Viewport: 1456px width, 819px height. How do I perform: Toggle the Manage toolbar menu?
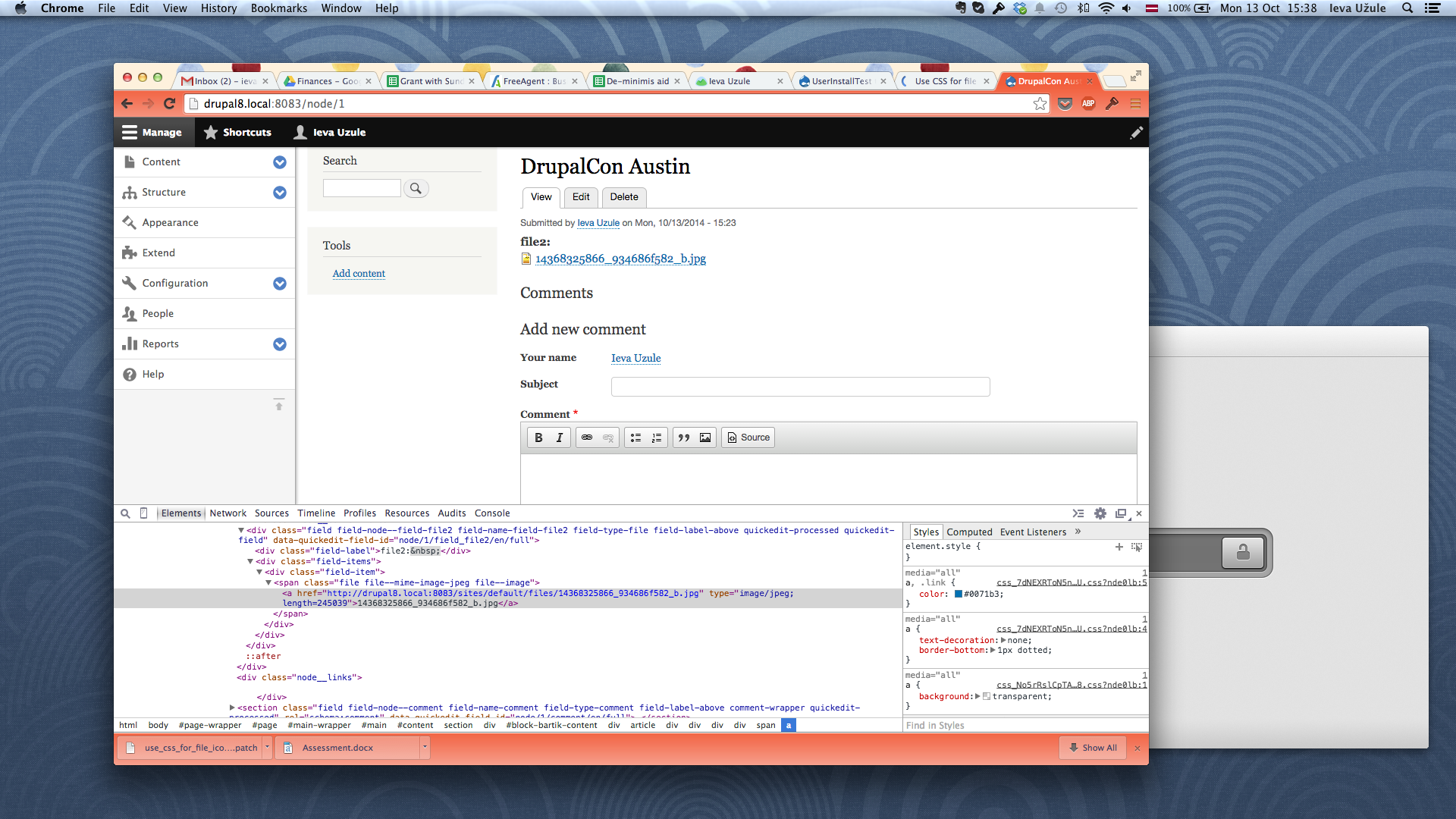(x=152, y=133)
